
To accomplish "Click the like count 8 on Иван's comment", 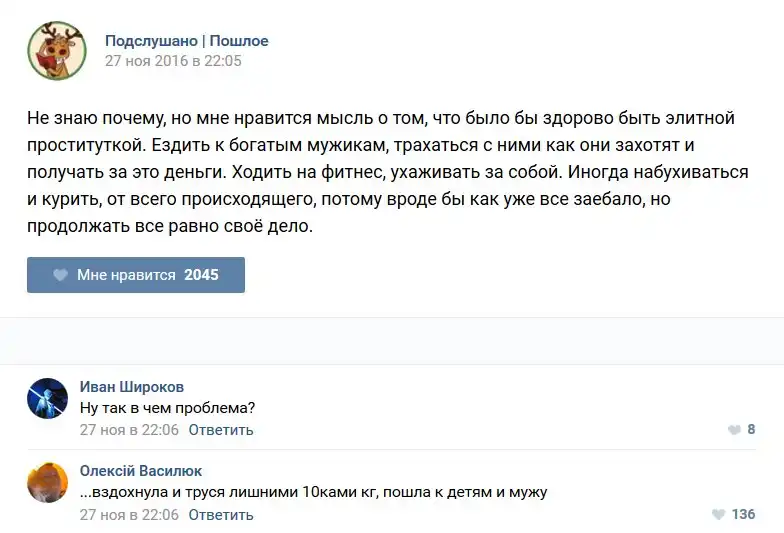I will (x=751, y=430).
